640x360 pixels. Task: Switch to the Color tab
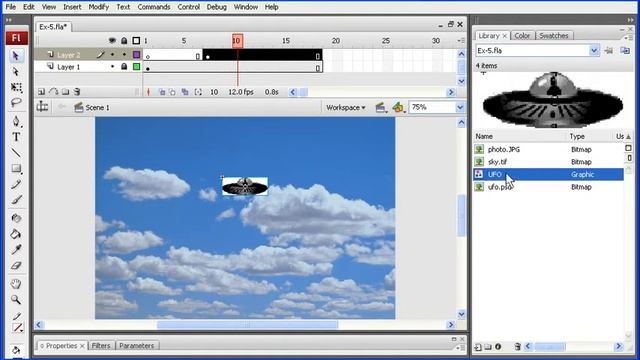[522, 36]
